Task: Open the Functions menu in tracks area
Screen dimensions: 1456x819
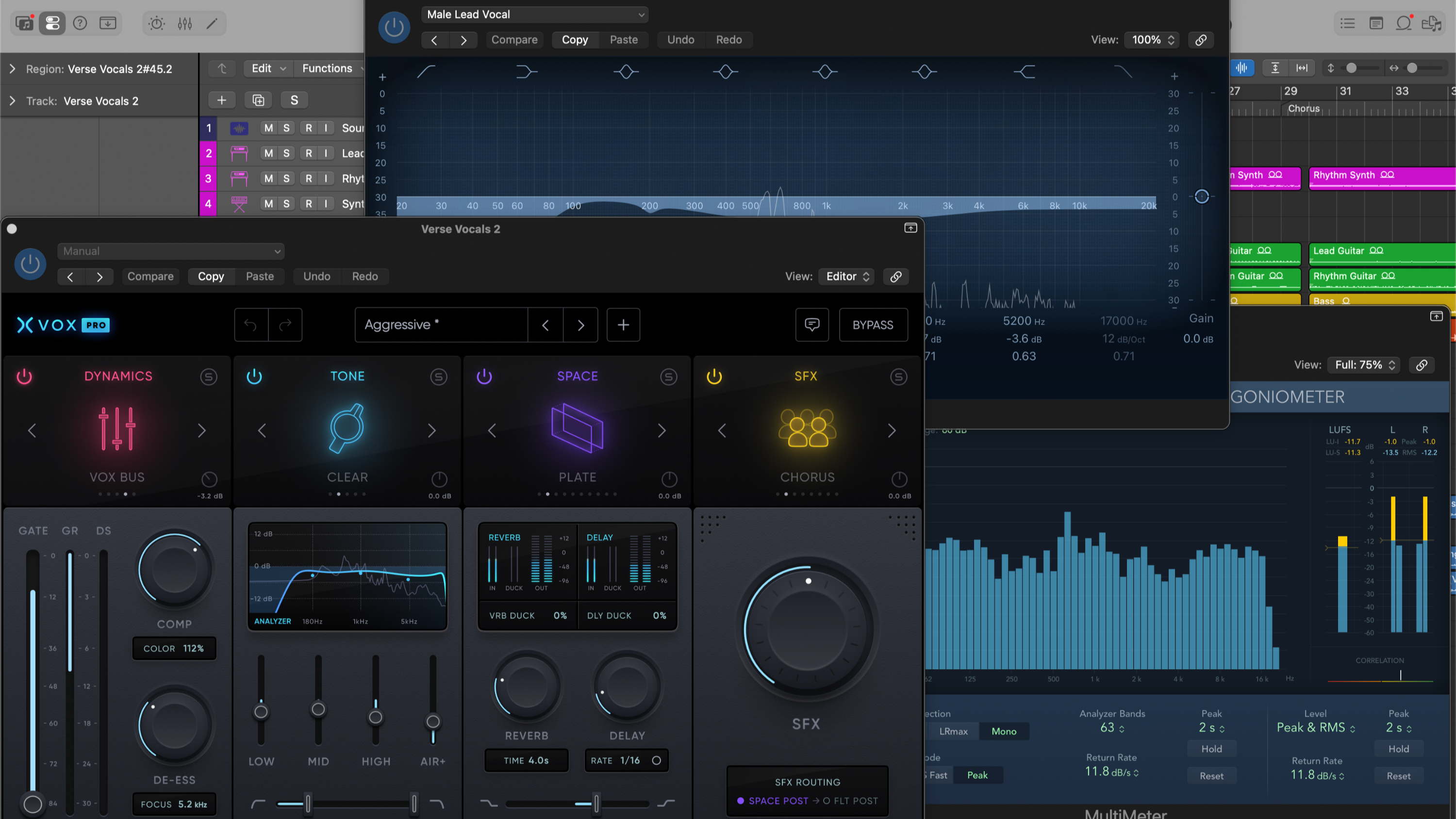Action: 329,68
